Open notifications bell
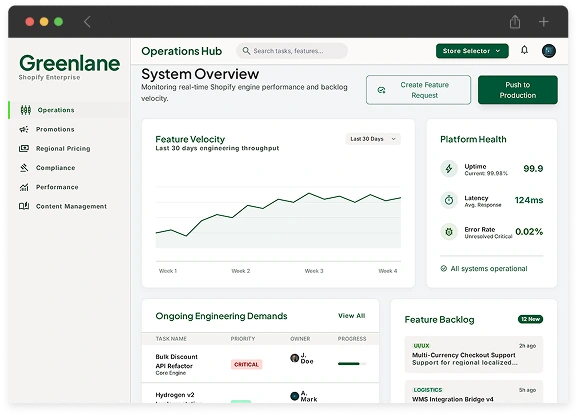The image size is (579, 416). [524, 50]
